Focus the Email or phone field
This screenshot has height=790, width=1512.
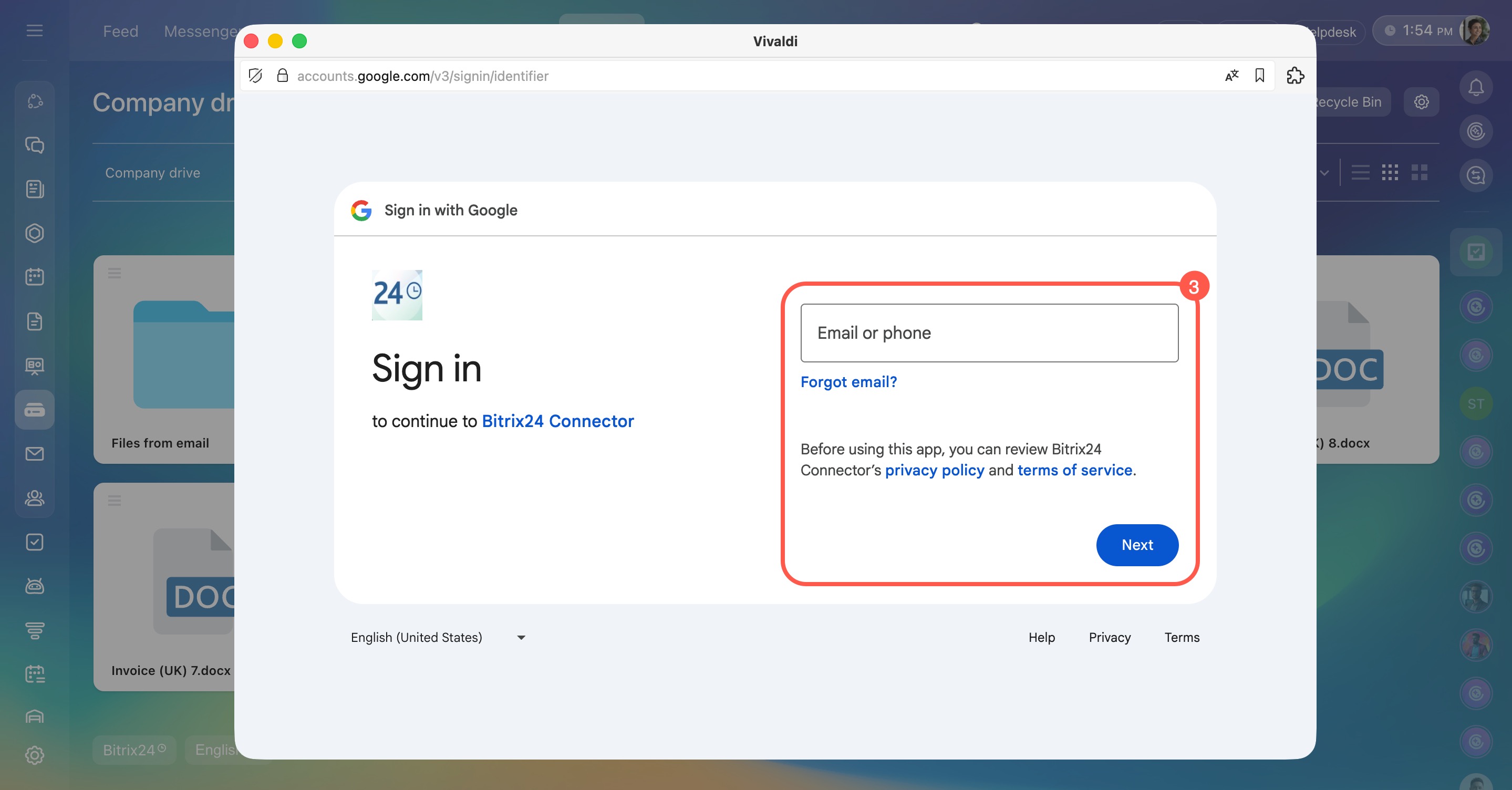pyautogui.click(x=989, y=333)
